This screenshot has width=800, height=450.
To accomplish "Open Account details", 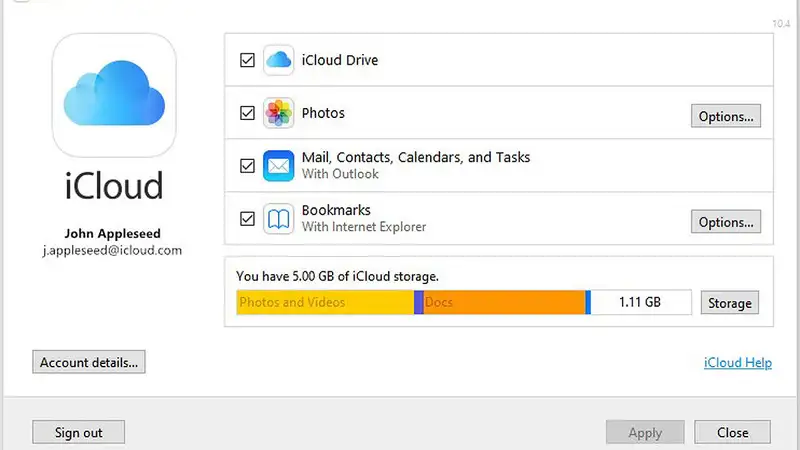I will [x=89, y=362].
